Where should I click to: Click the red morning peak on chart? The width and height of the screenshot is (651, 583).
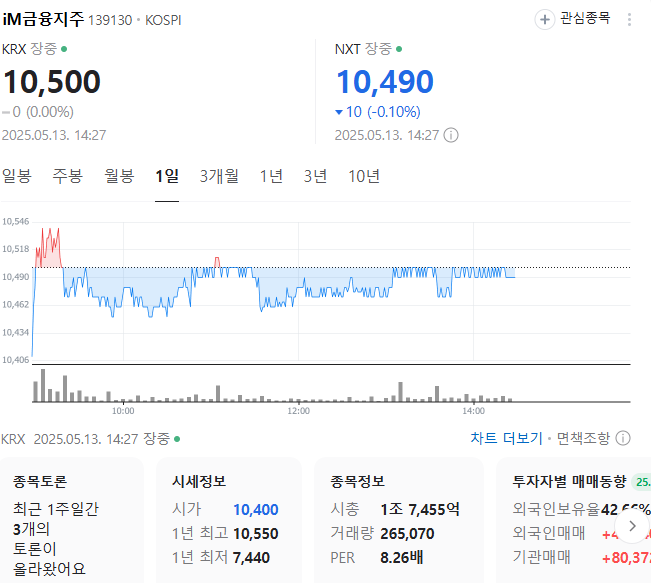[x=49, y=247]
